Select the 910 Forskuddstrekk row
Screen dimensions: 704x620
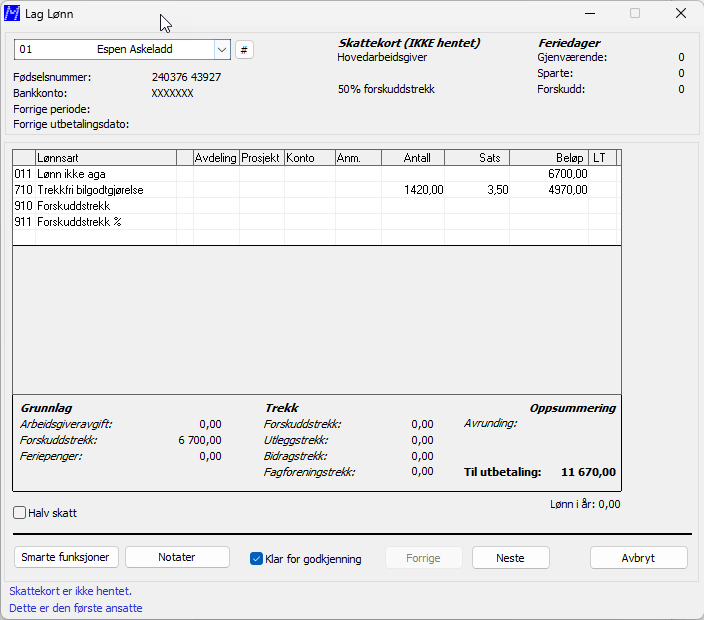coord(317,206)
